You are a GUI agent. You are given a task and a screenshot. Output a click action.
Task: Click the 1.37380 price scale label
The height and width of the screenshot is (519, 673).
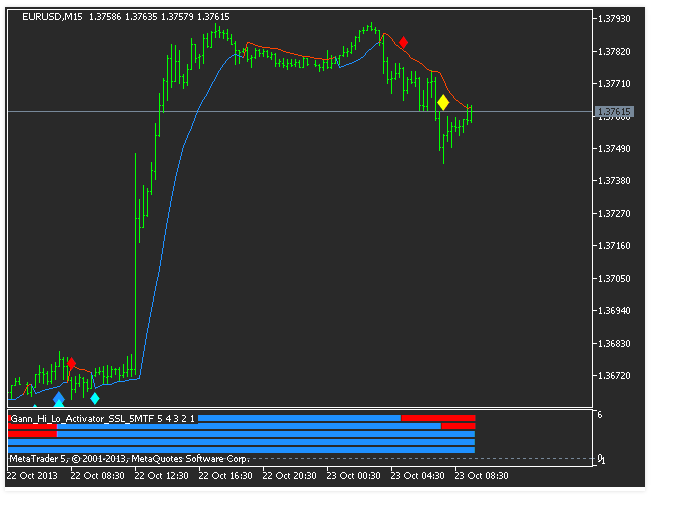tap(614, 181)
